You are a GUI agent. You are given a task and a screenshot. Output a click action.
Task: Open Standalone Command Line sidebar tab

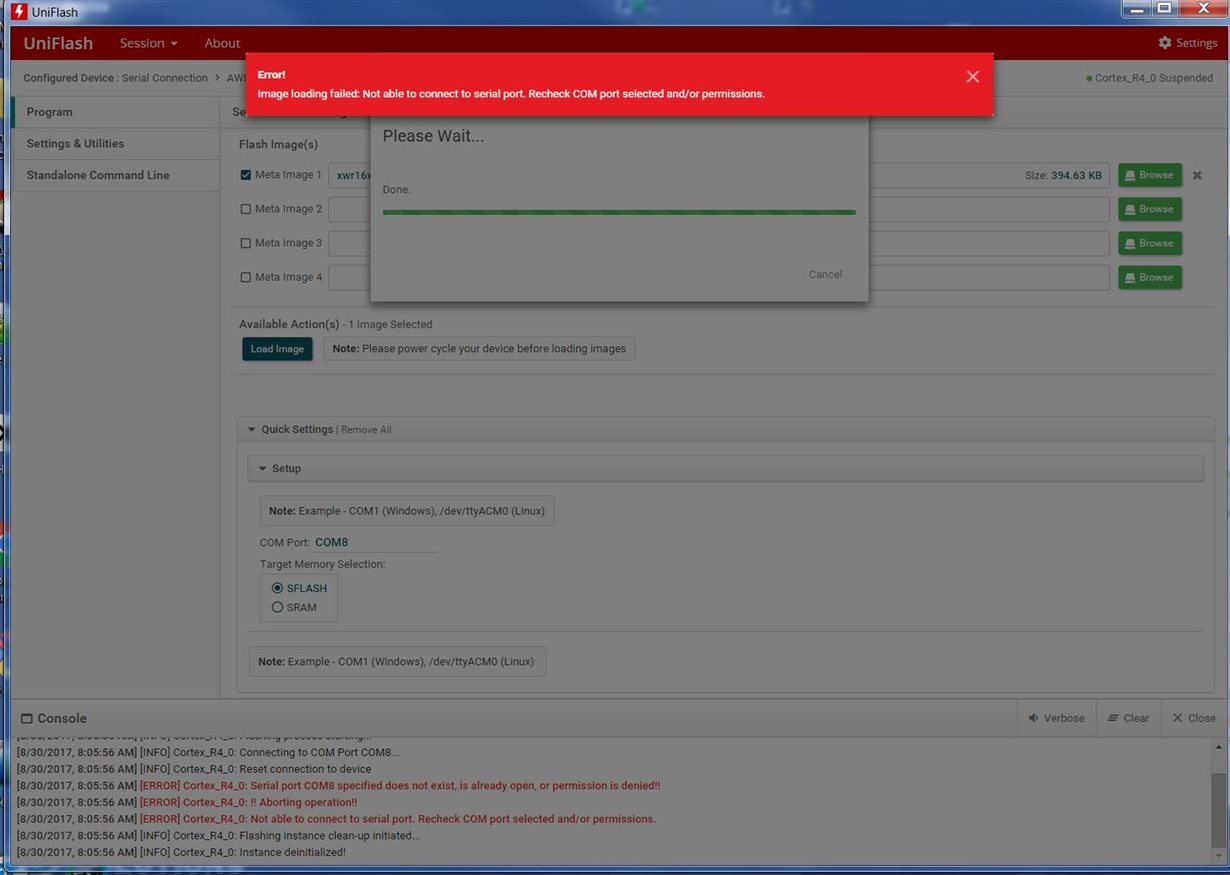(x=116, y=175)
